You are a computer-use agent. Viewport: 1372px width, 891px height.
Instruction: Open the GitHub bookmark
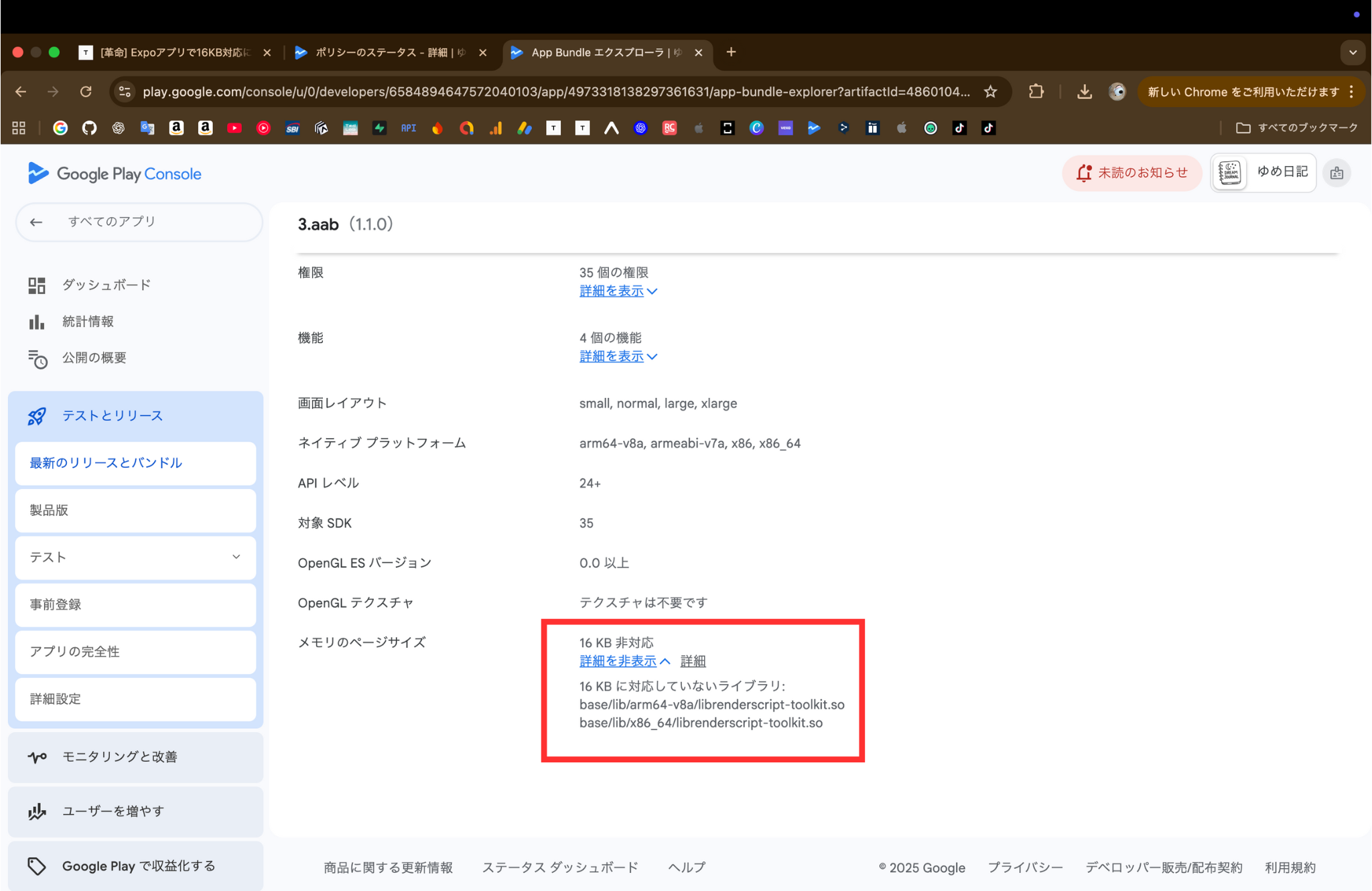coord(89,127)
